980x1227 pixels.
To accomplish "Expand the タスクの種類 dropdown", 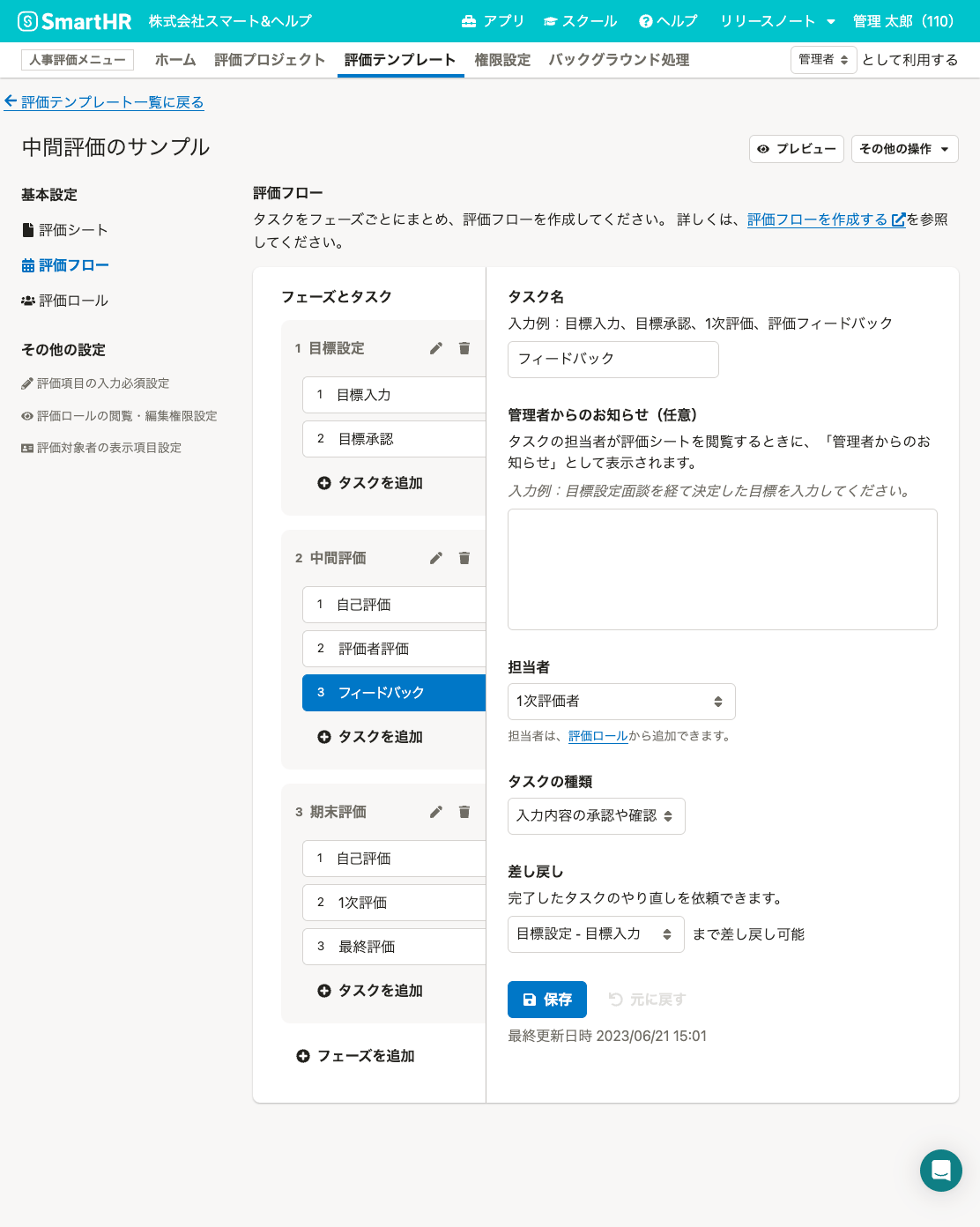I will coord(596,816).
